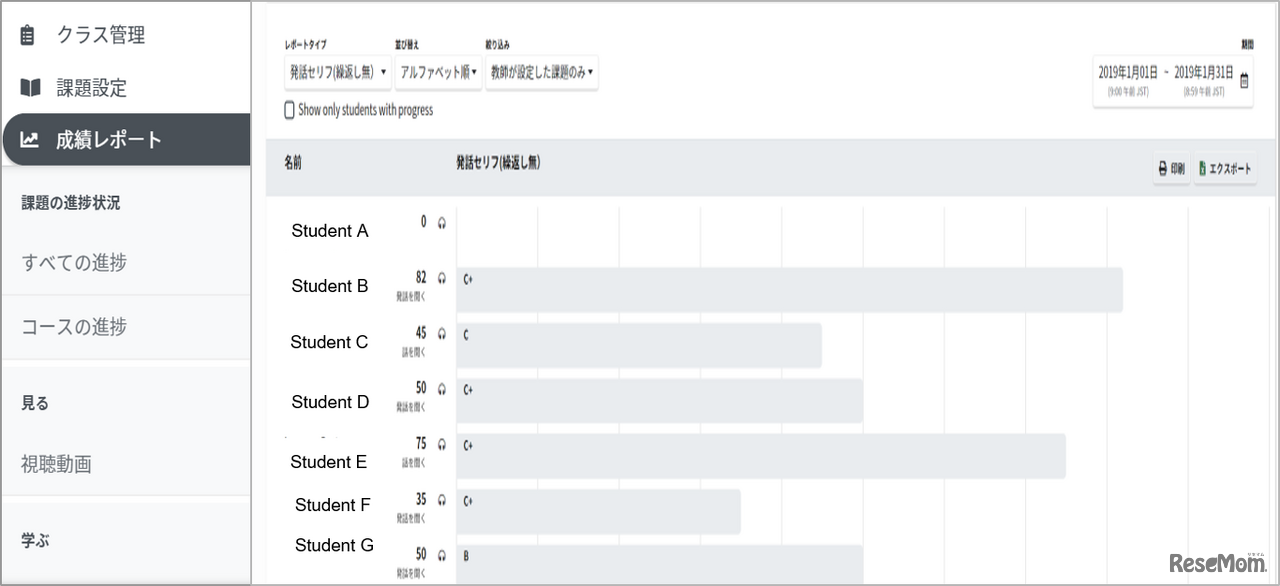Viewport: 1280px width, 586px height.
Task: Open the date range calendar icon
Action: [x=1244, y=81]
